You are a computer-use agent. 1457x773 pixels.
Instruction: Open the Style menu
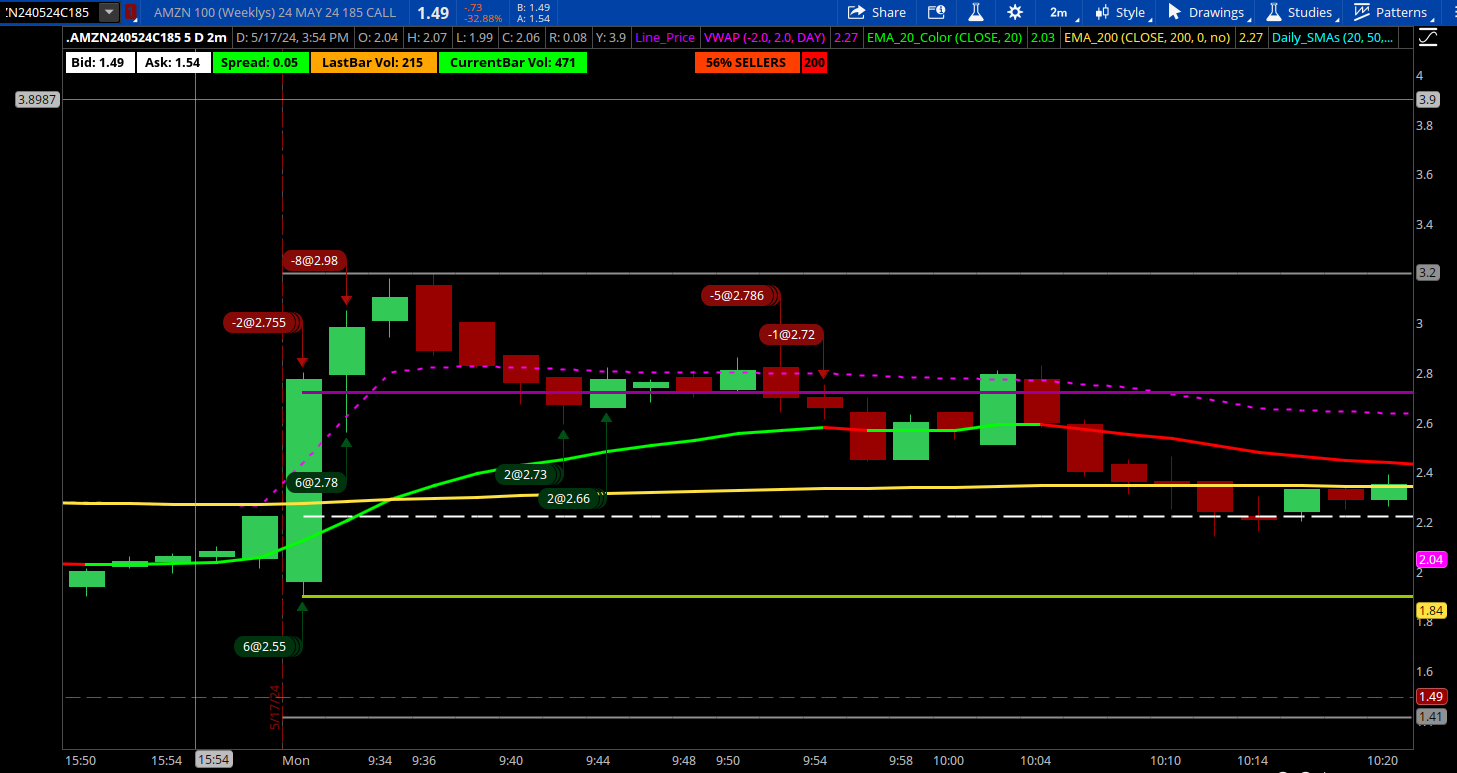1121,12
